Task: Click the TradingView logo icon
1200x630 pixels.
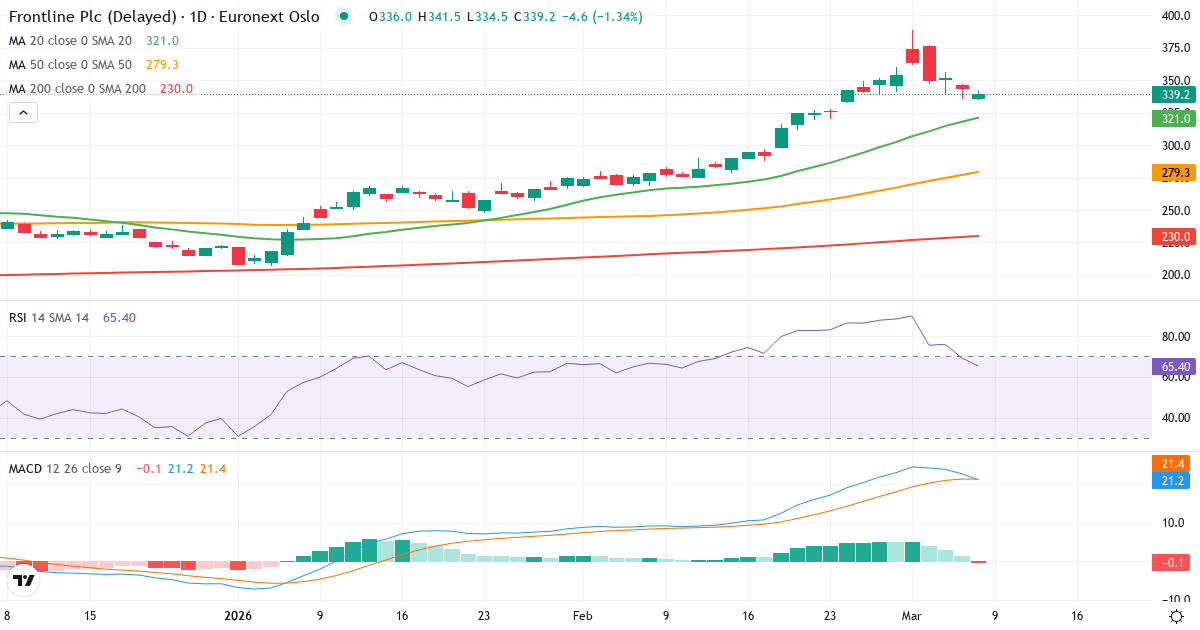Action: click(x=23, y=578)
